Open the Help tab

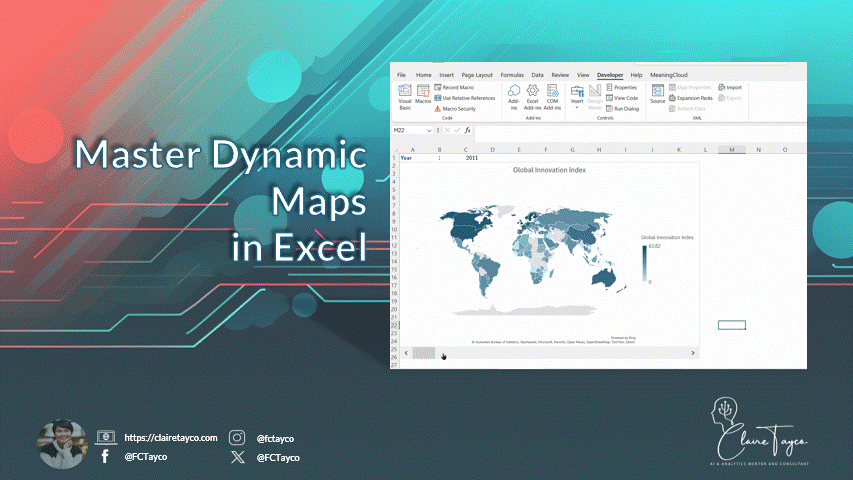click(636, 75)
